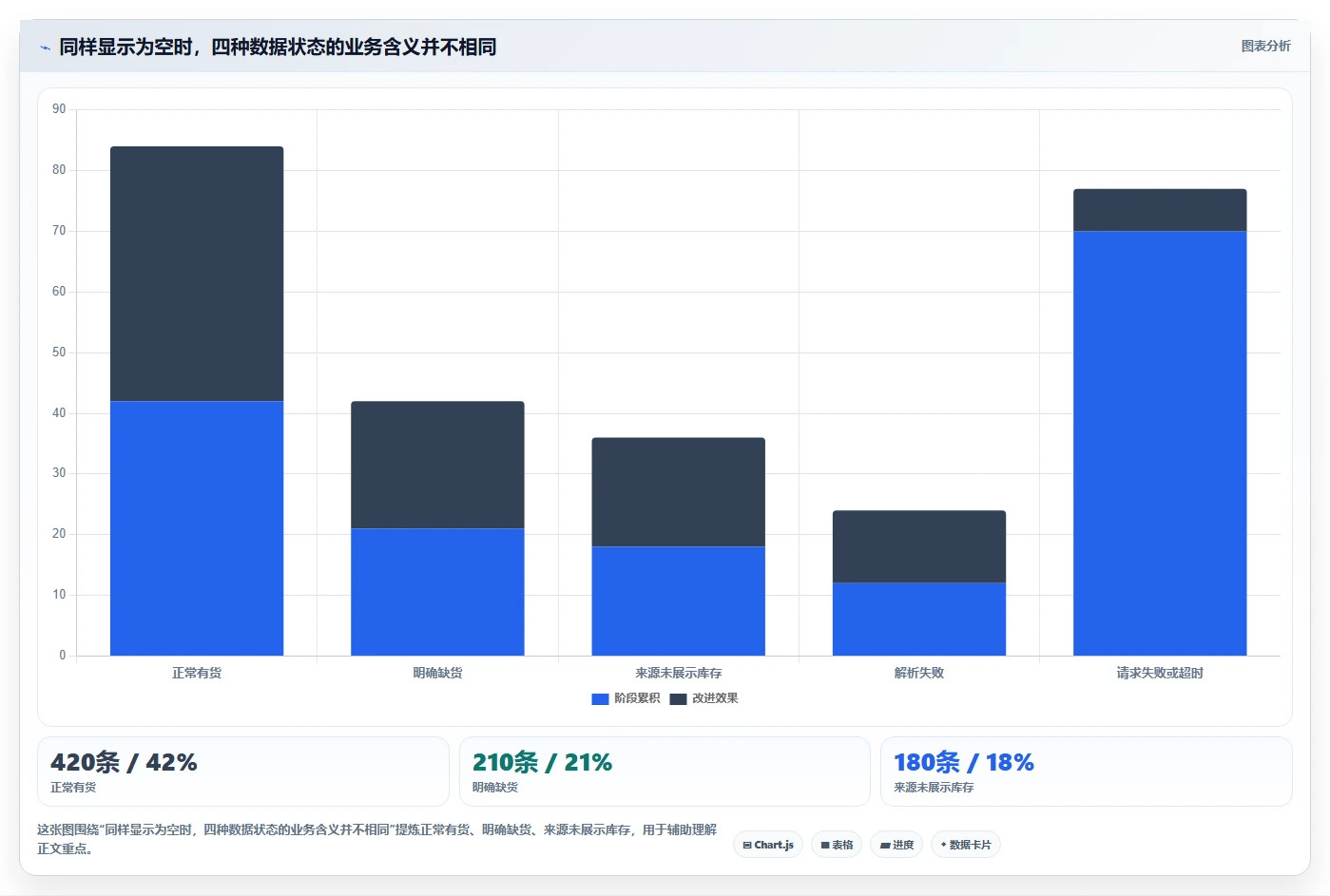This screenshot has width=1330, height=896.
Task: Click the 请求失败或超时 x-axis label
Action: (x=1160, y=673)
